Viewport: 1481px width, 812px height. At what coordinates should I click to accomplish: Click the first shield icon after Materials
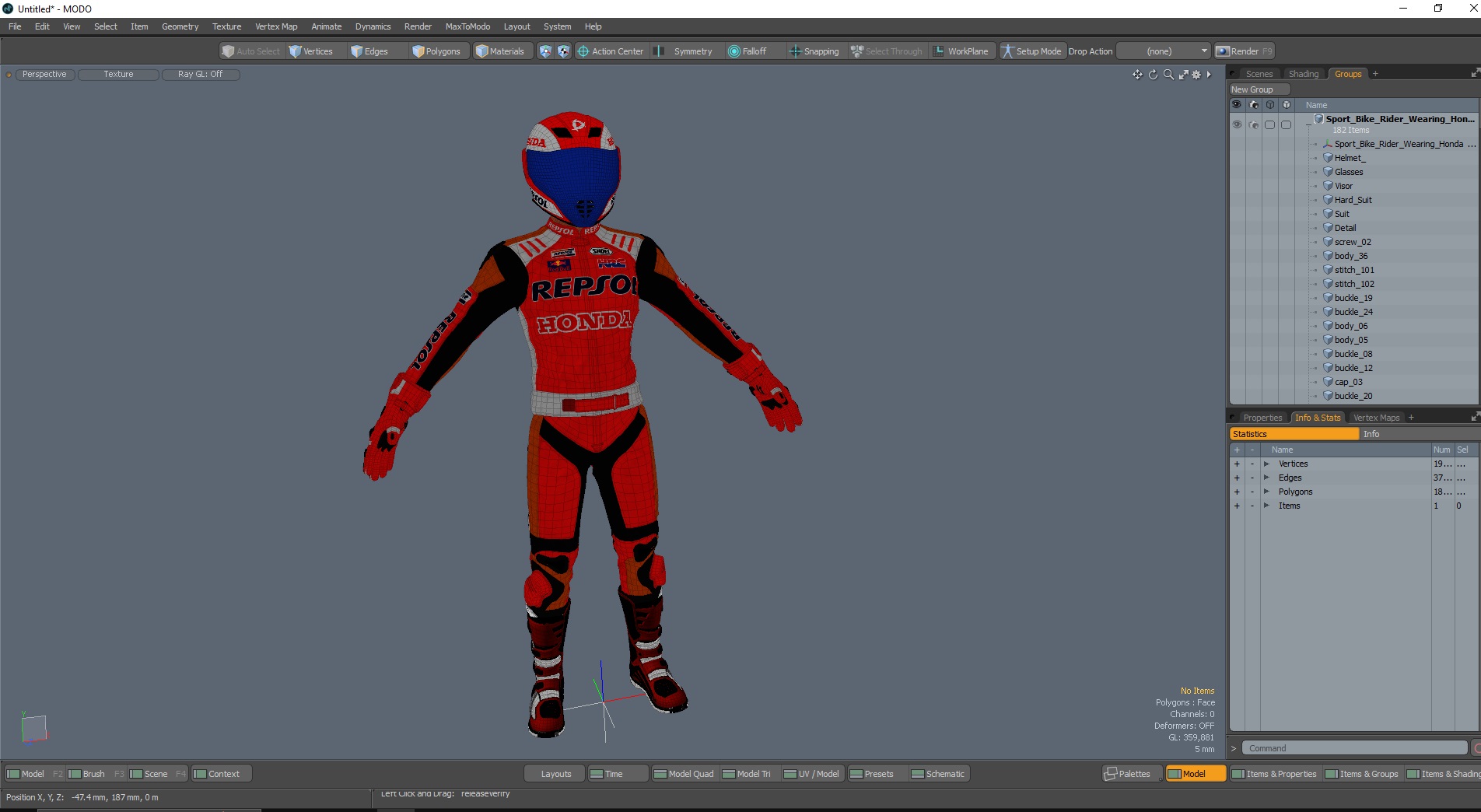click(x=545, y=51)
